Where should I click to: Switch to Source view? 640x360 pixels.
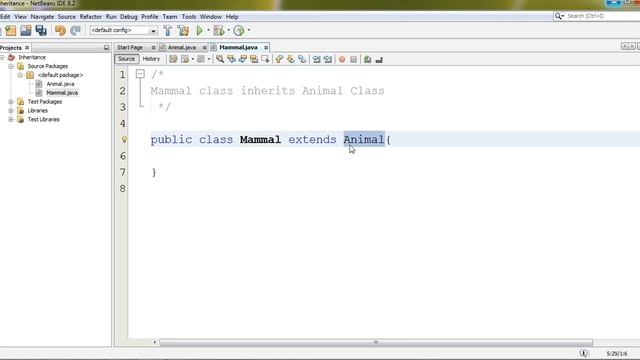click(127, 59)
